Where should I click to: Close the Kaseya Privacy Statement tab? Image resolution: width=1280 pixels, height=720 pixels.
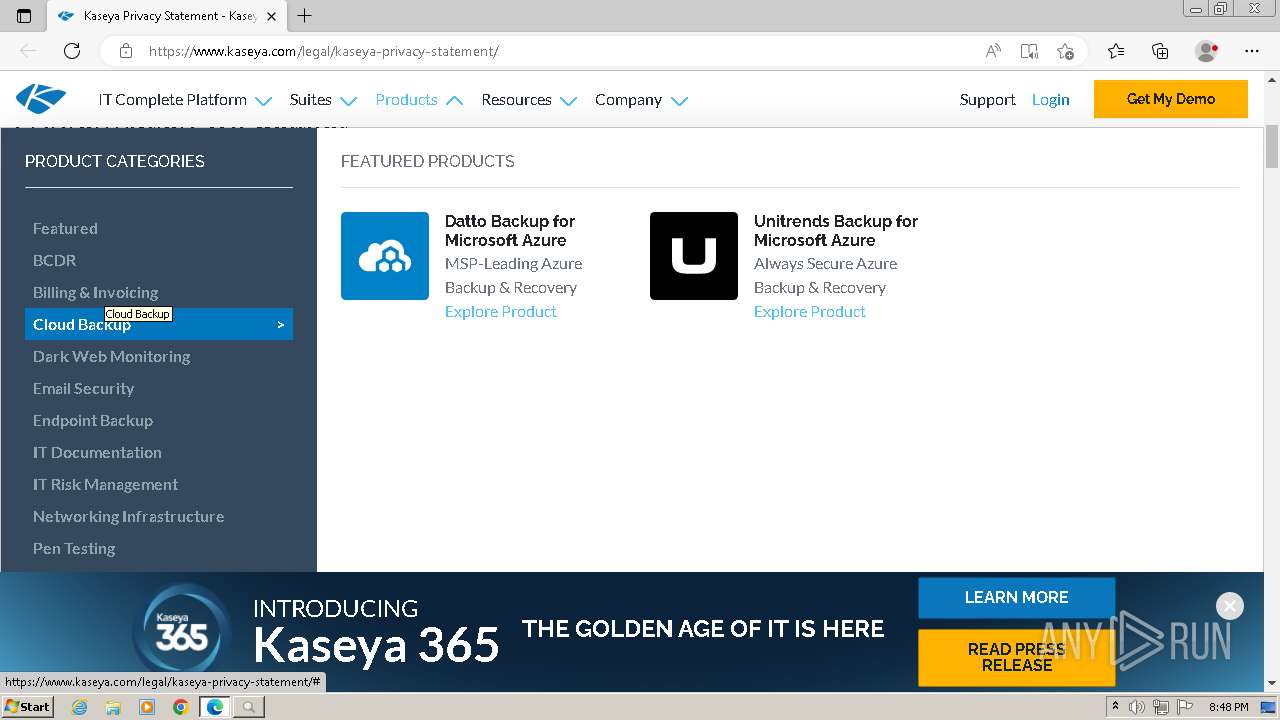tap(271, 16)
